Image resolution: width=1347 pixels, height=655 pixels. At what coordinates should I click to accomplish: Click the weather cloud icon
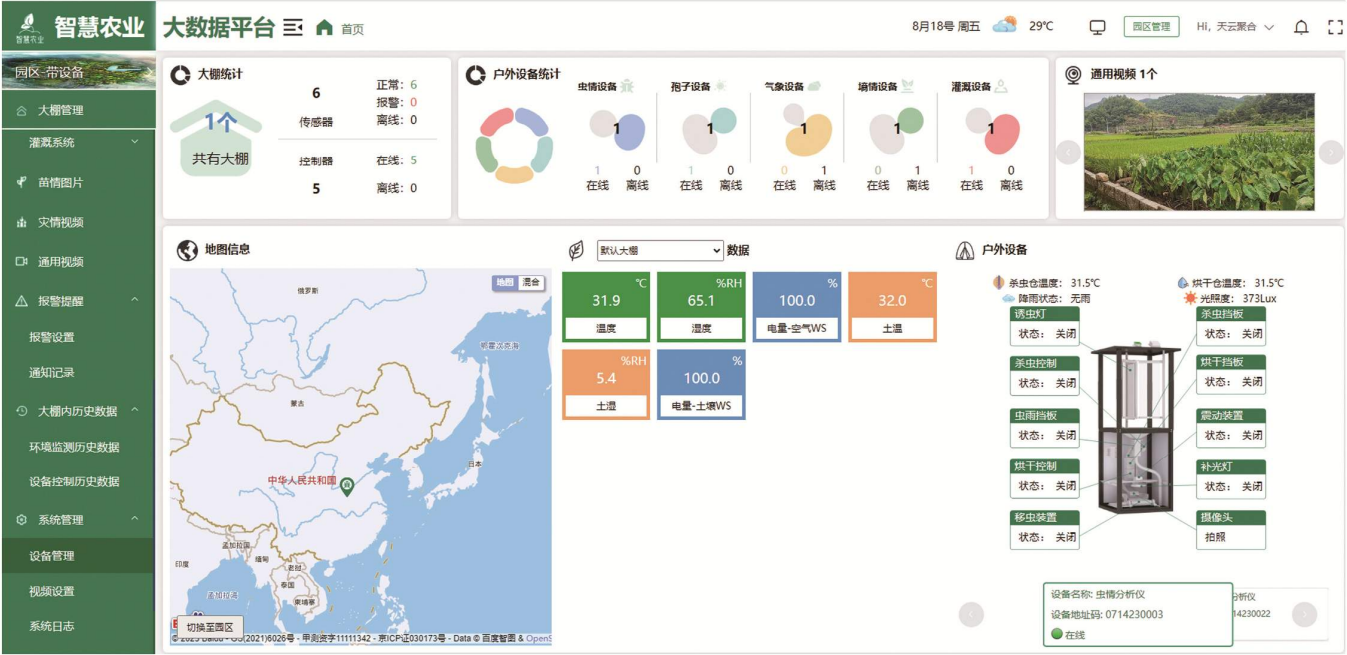[x=1005, y=26]
